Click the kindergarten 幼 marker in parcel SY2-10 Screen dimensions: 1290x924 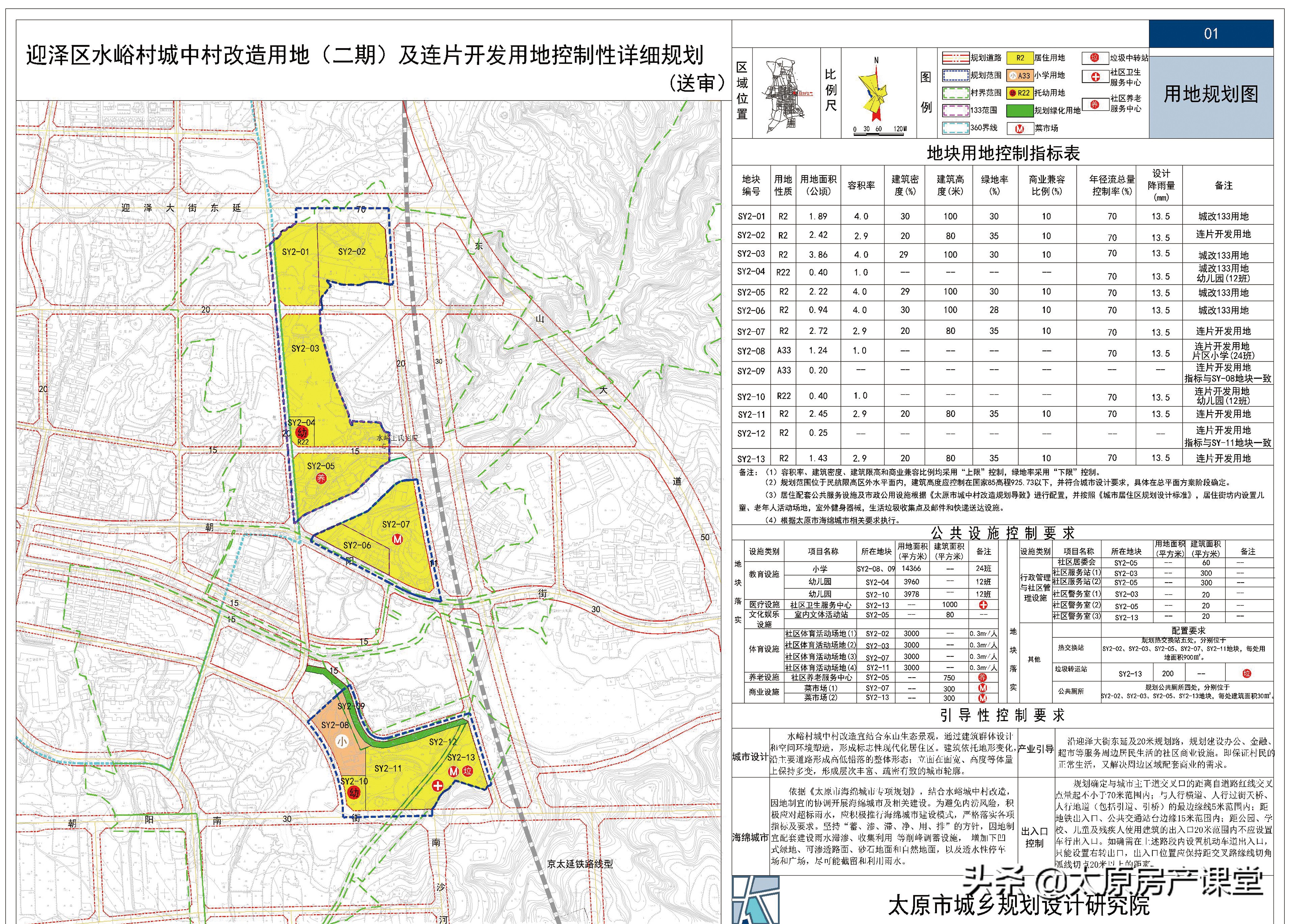tap(354, 793)
